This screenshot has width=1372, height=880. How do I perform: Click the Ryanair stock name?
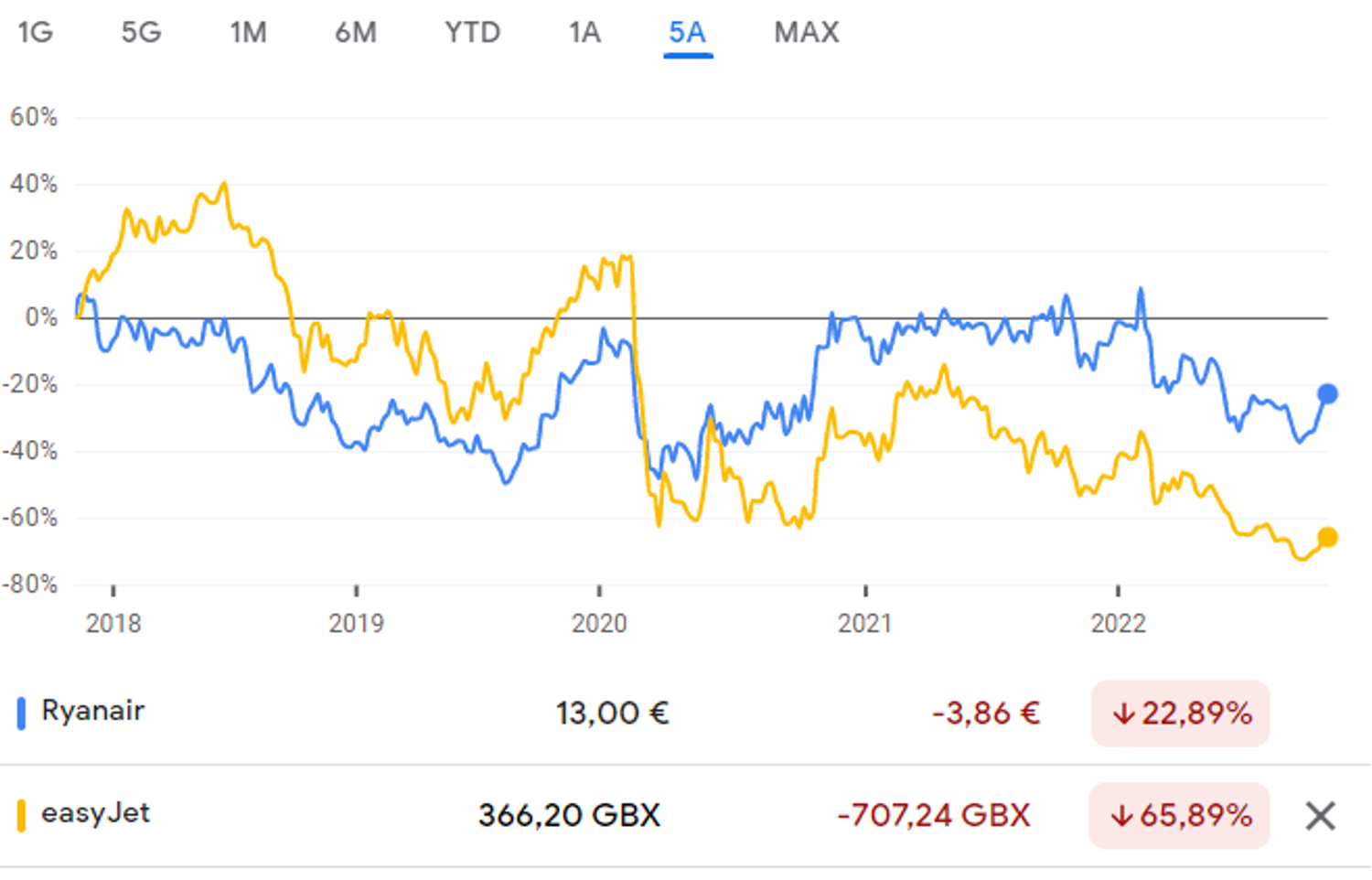[x=93, y=711]
